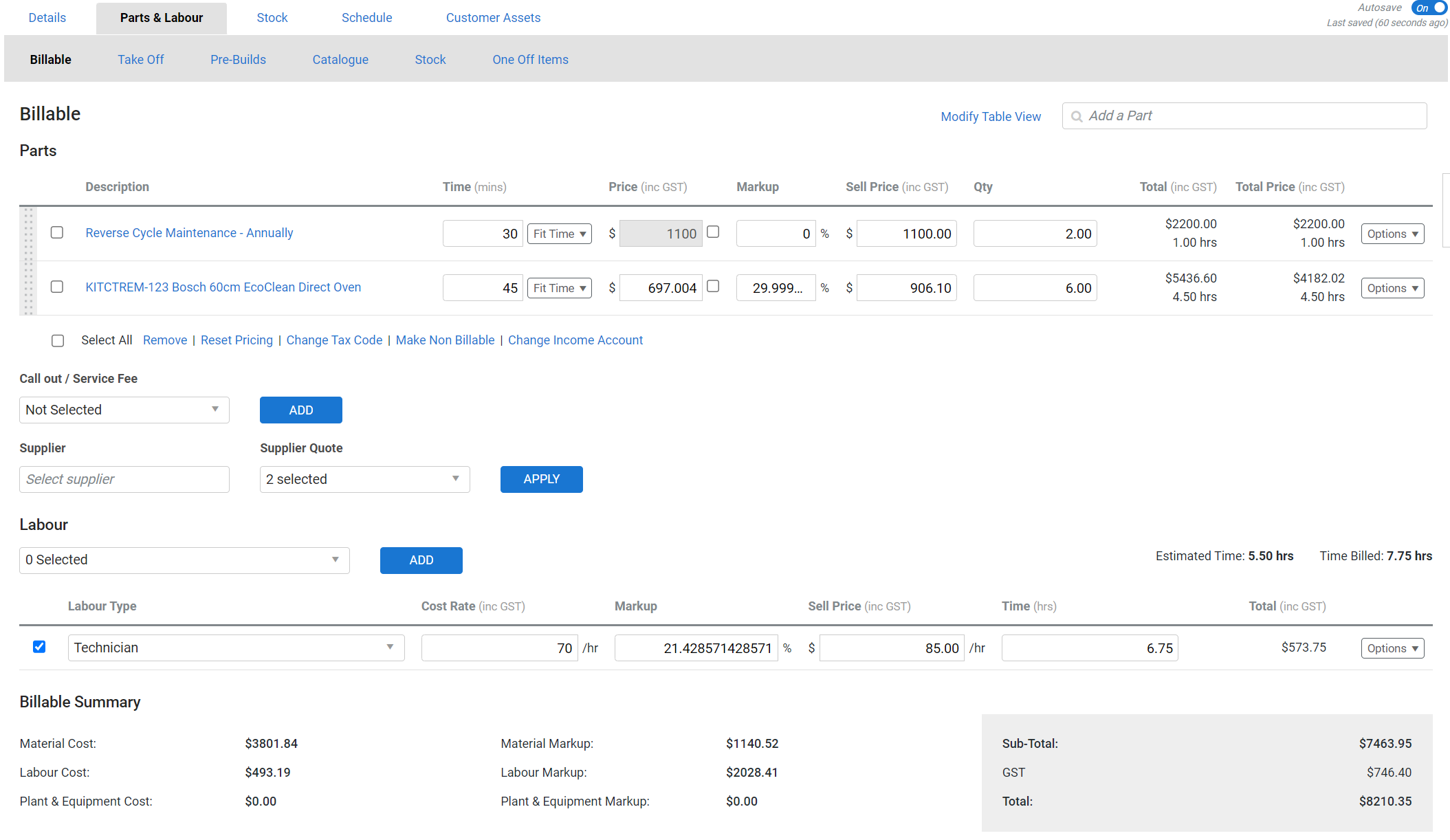Click labour sell price field 85.00
This screenshot has height=840, width=1450.
892,648
